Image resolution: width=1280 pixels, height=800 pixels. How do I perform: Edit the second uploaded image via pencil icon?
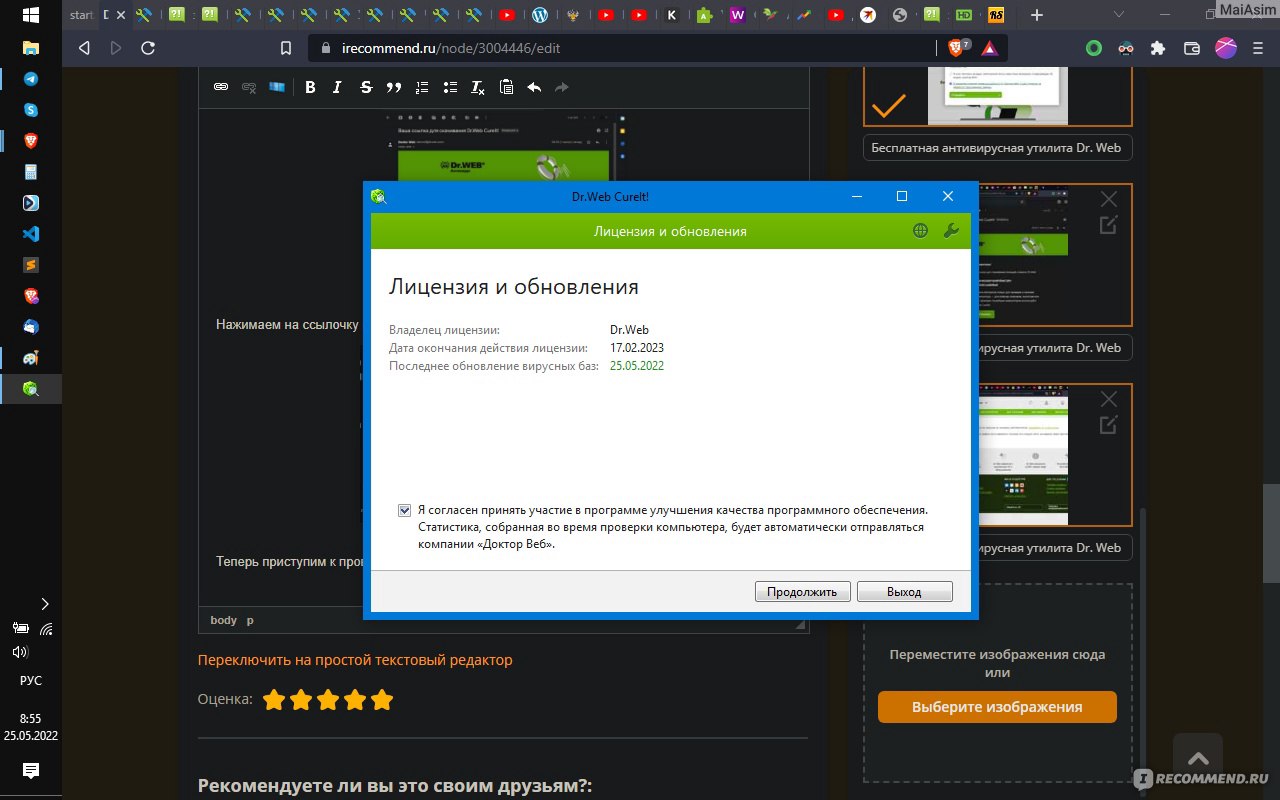pos(1108,226)
